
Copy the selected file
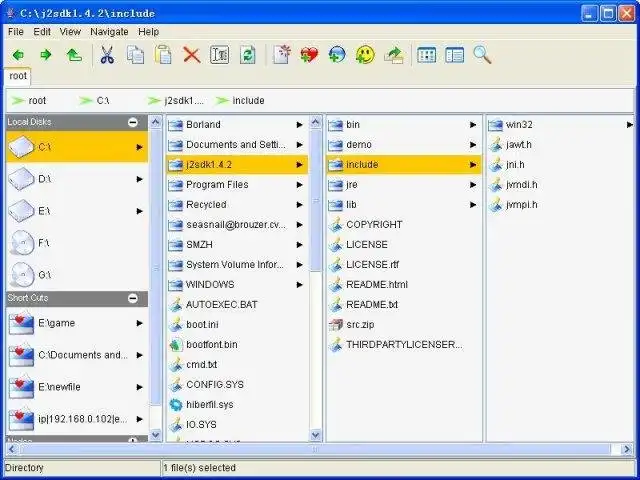coord(135,55)
